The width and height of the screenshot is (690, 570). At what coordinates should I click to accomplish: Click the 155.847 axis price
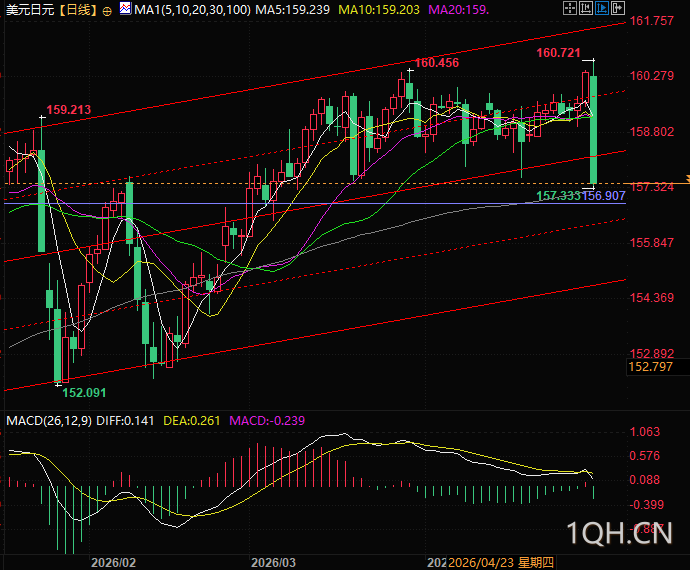[652, 243]
